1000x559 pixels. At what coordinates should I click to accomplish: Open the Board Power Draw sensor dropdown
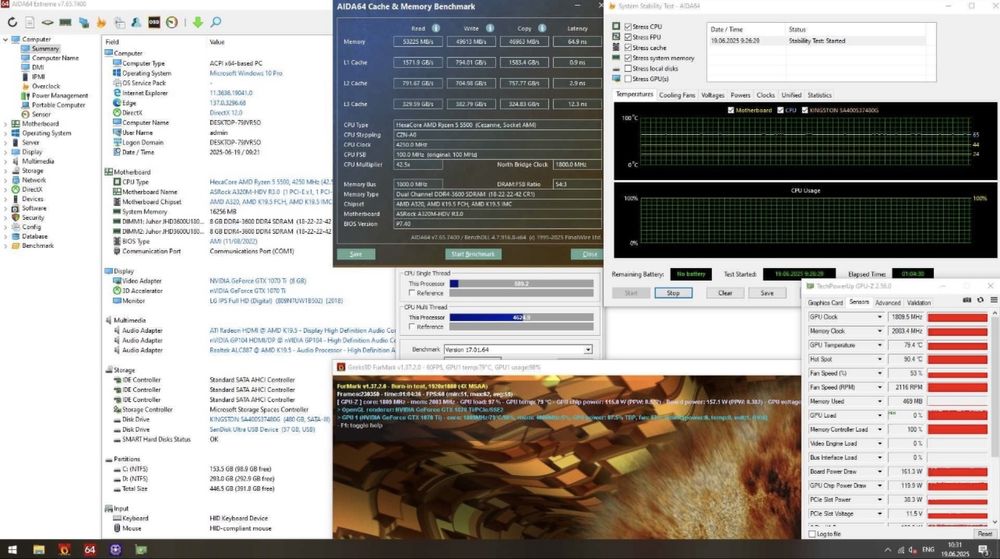coord(879,471)
